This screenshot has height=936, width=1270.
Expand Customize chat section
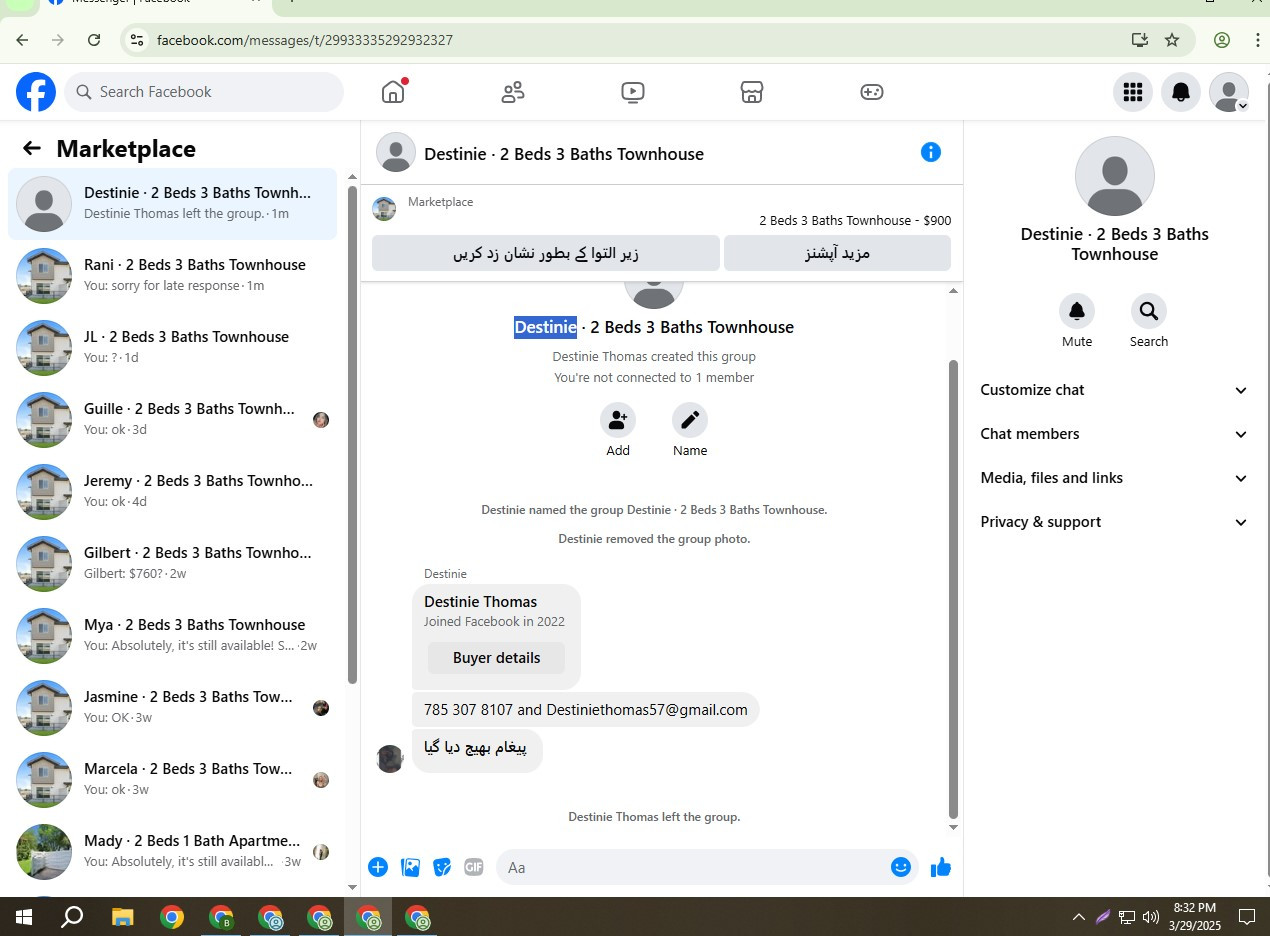(x=1114, y=390)
